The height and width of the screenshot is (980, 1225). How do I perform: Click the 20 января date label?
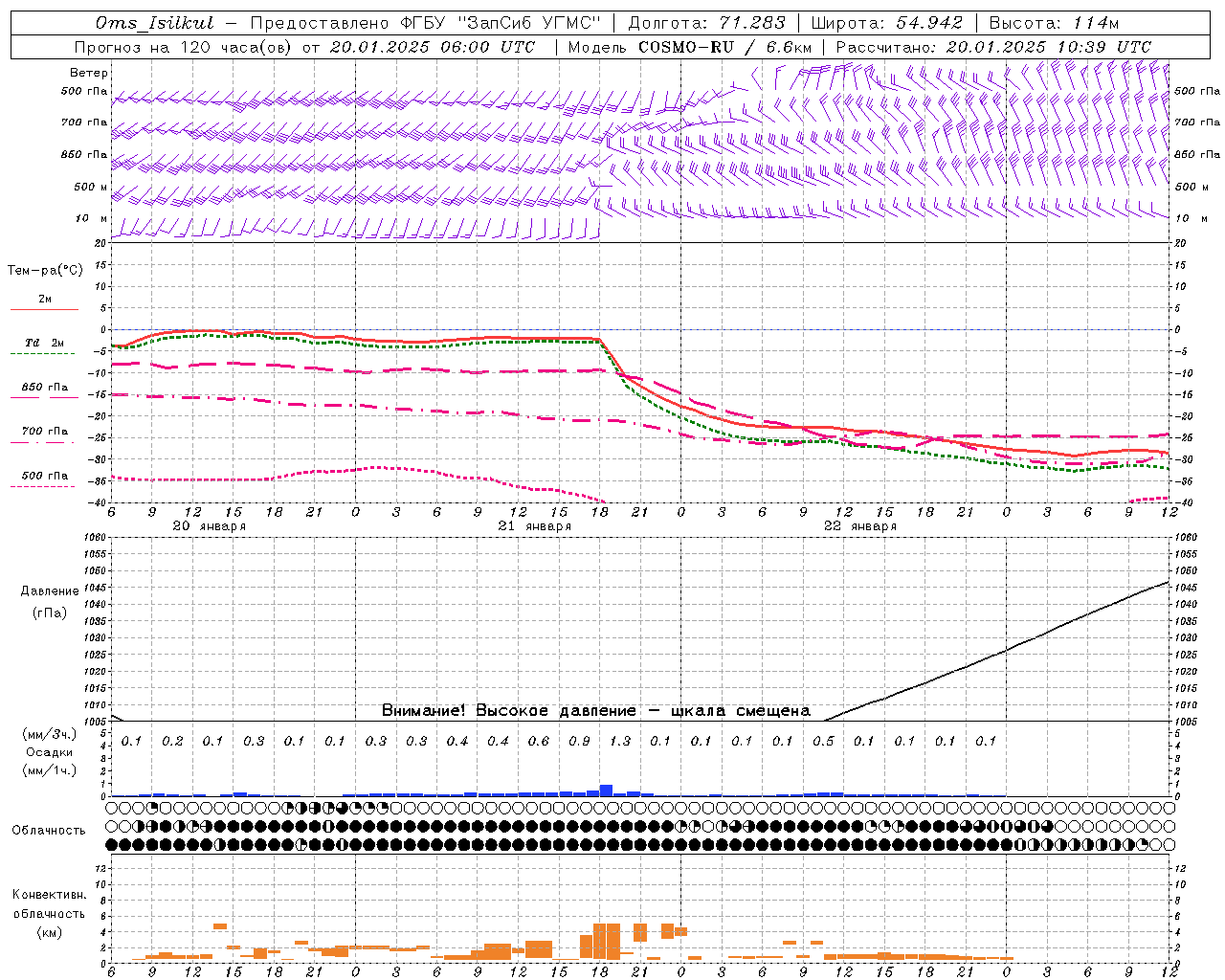click(x=209, y=526)
